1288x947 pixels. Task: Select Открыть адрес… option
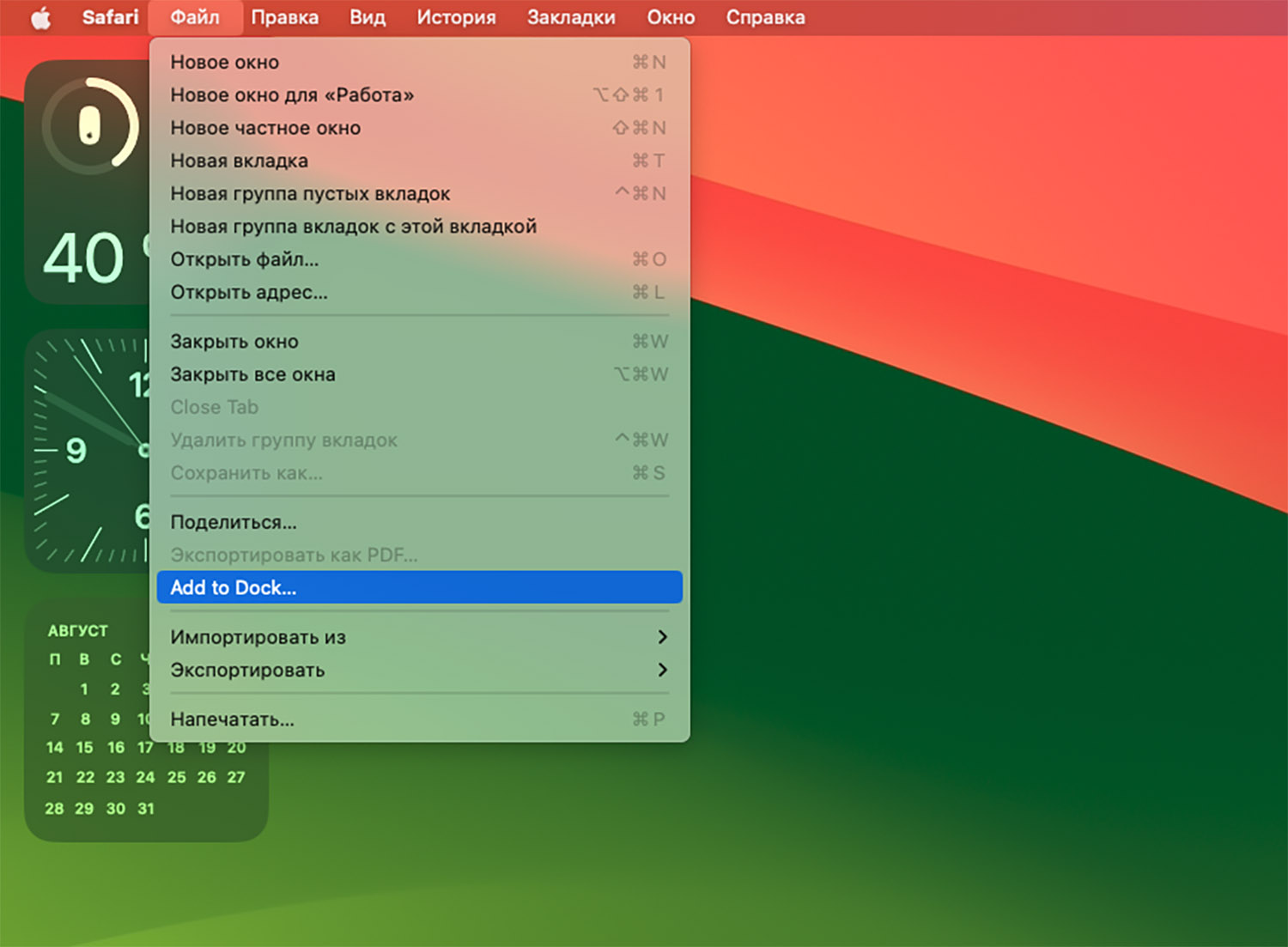pyautogui.click(x=249, y=292)
